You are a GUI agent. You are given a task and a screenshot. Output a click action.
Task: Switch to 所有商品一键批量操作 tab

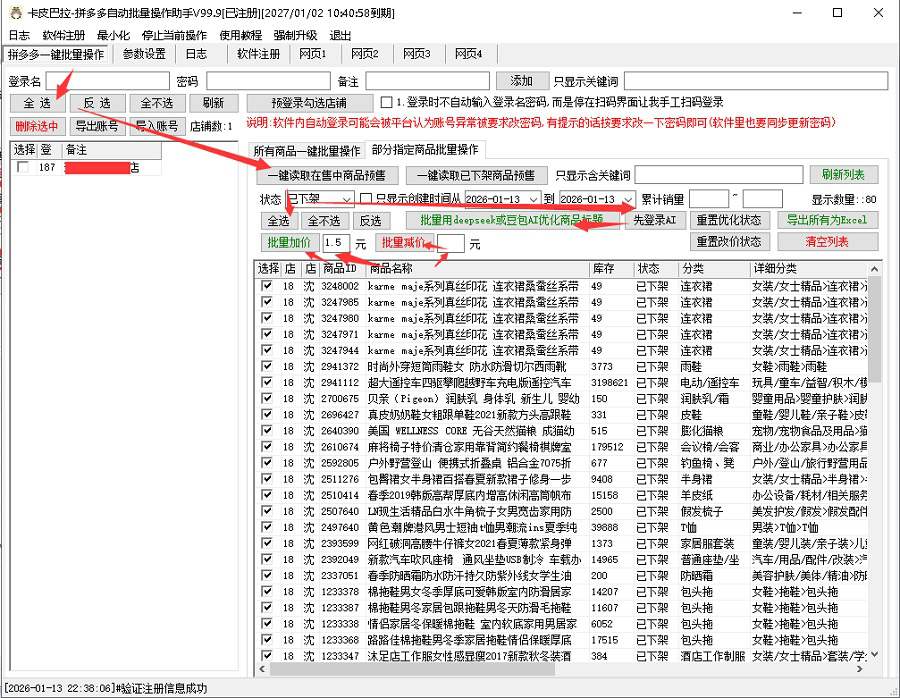(x=306, y=151)
